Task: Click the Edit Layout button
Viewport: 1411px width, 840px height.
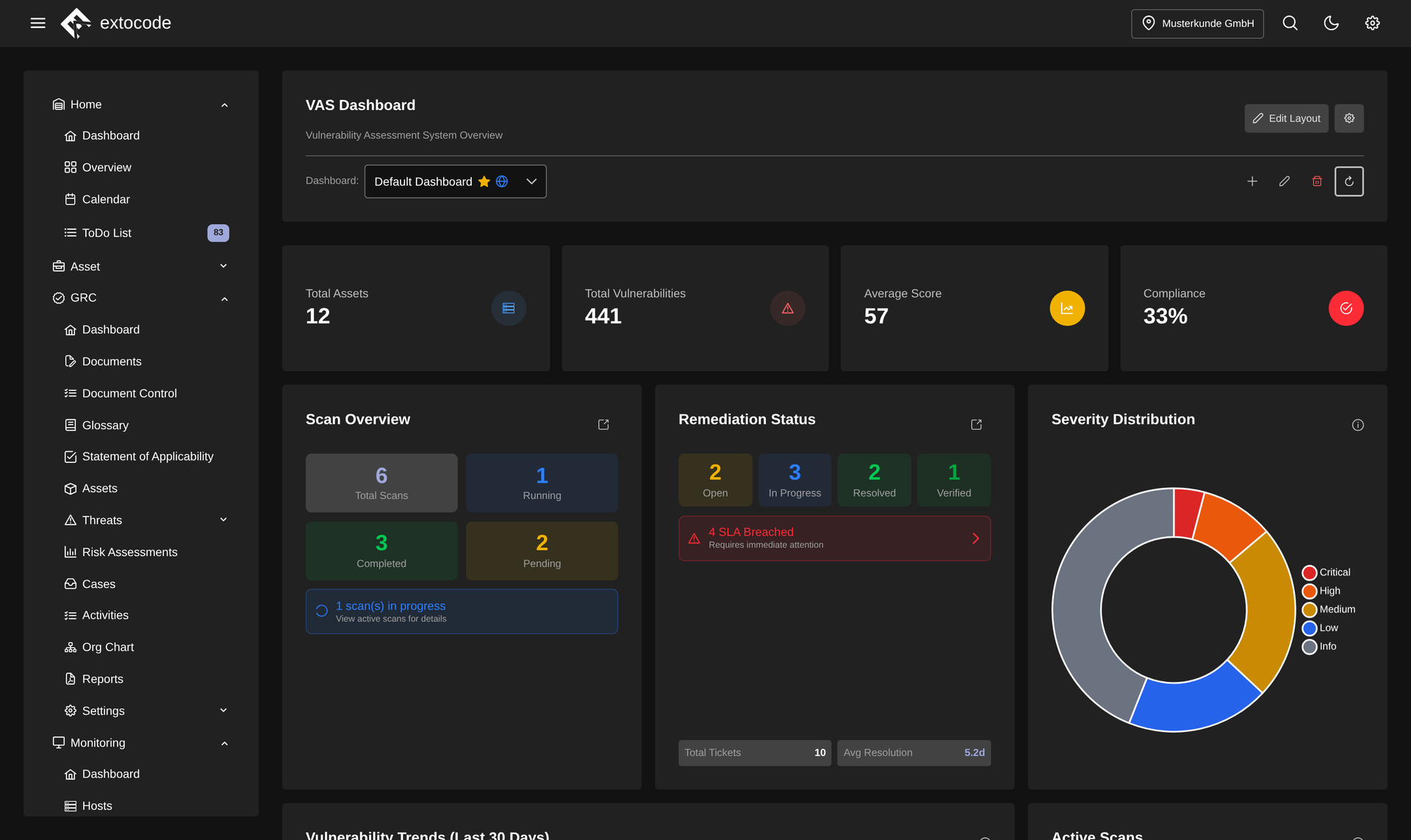Action: click(1286, 118)
